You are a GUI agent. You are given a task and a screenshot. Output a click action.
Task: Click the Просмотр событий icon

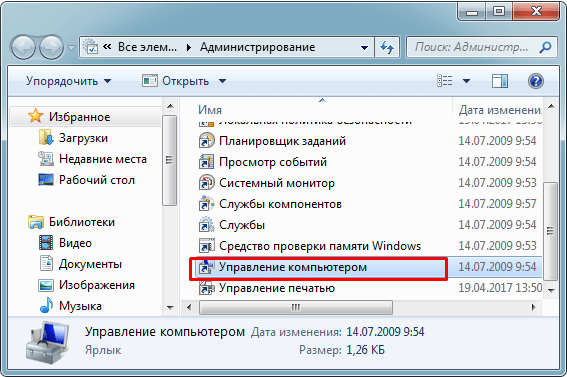(206, 162)
